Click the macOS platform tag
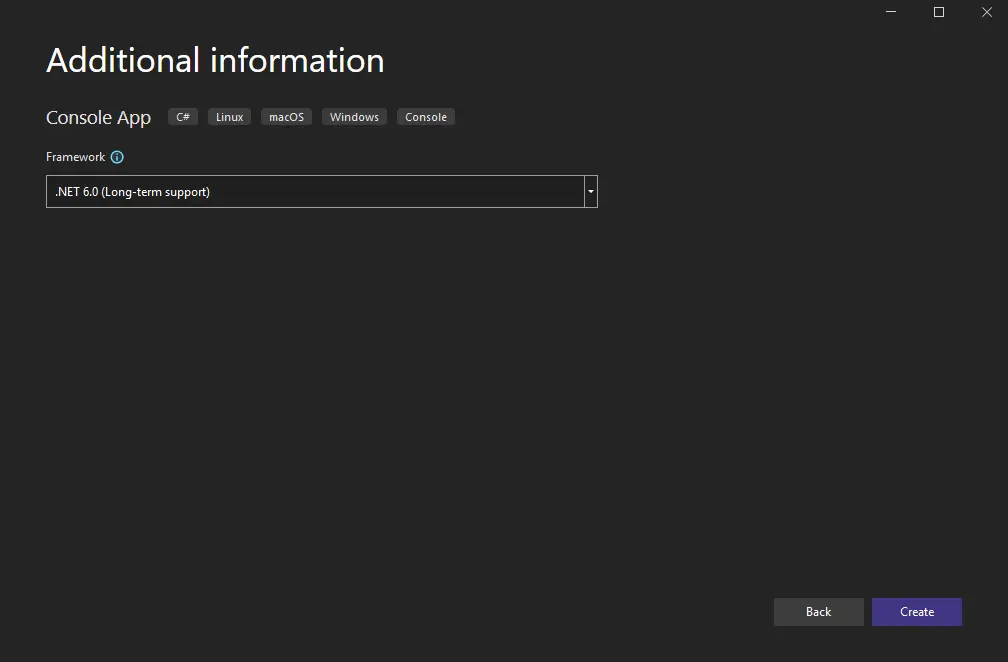 click(x=286, y=117)
